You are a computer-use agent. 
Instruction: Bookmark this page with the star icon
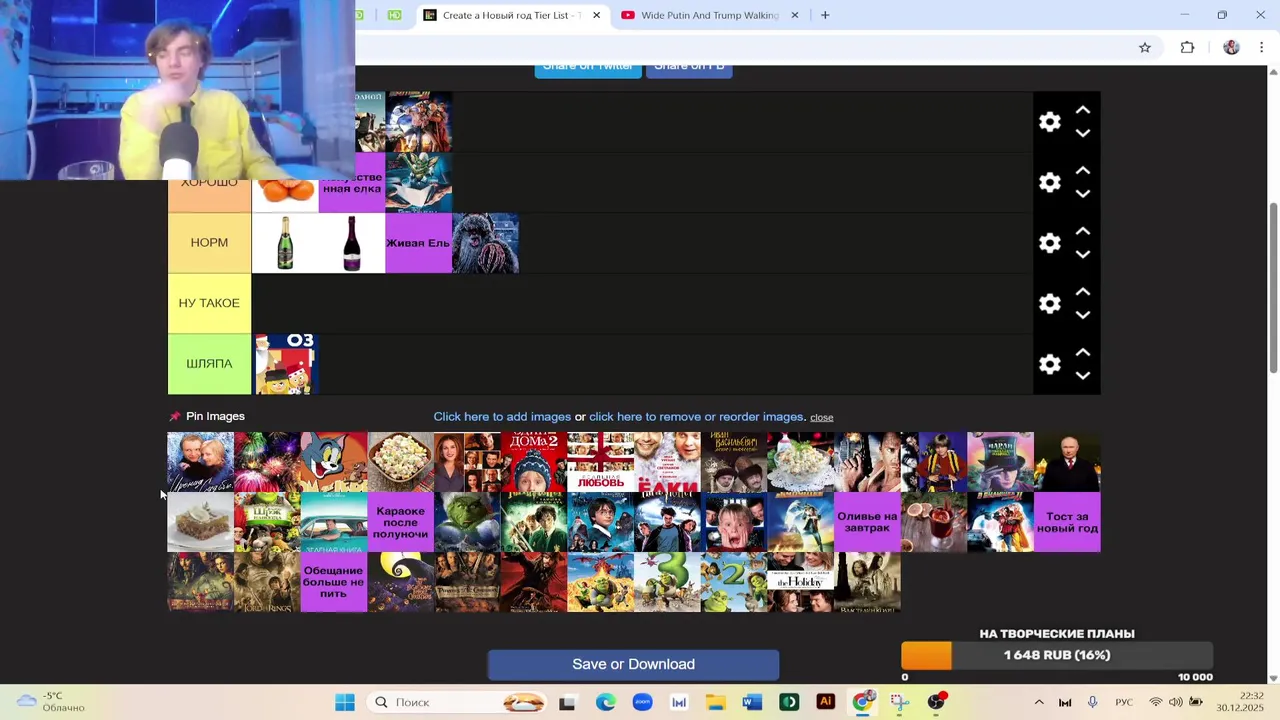1145,47
